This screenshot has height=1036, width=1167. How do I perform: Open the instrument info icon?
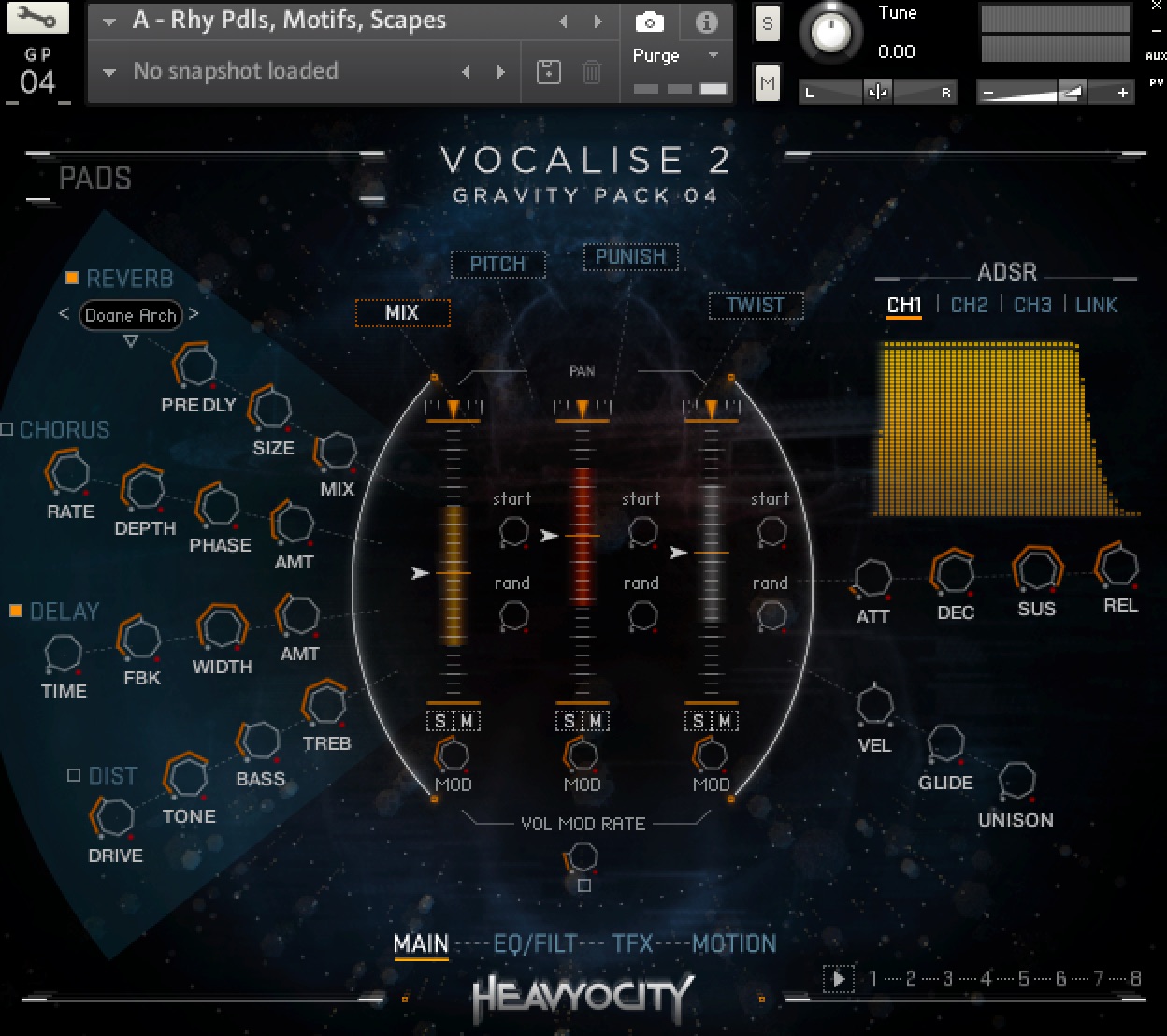[706, 22]
